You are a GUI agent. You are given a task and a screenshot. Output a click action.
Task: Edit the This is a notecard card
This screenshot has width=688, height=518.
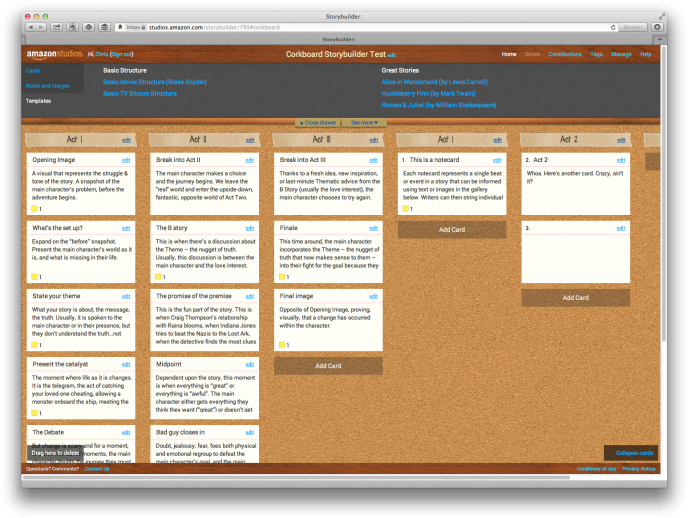click(x=497, y=161)
